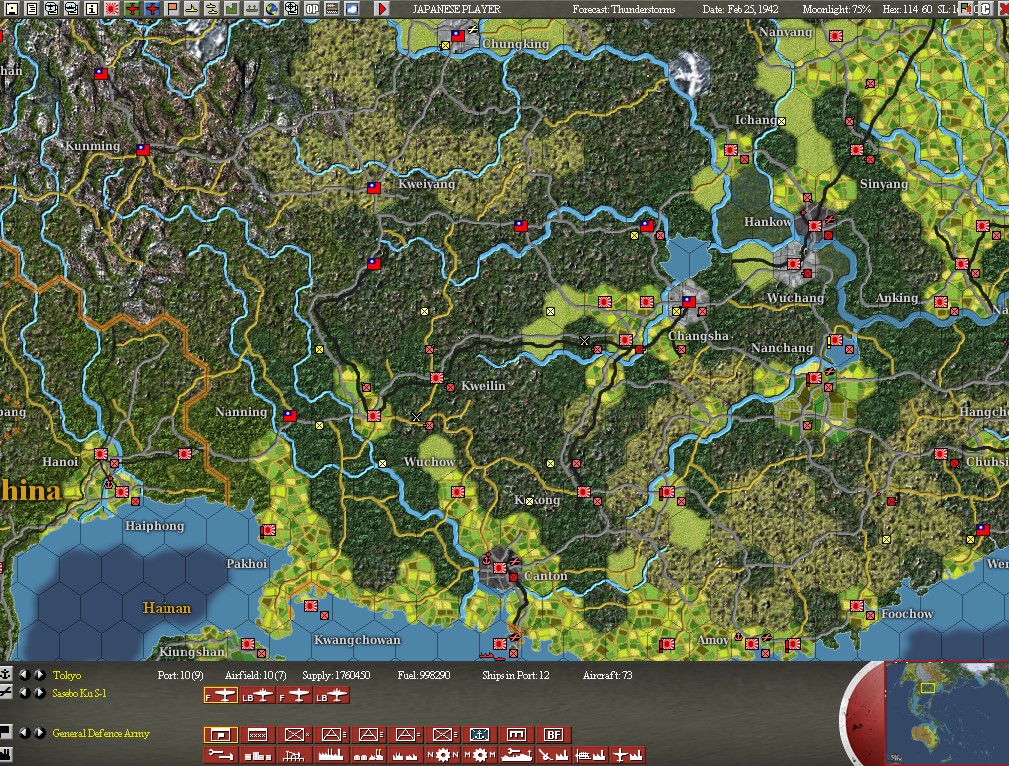Select the last LB bomber air unit
Image resolution: width=1009 pixels, height=766 pixels.
point(332,696)
